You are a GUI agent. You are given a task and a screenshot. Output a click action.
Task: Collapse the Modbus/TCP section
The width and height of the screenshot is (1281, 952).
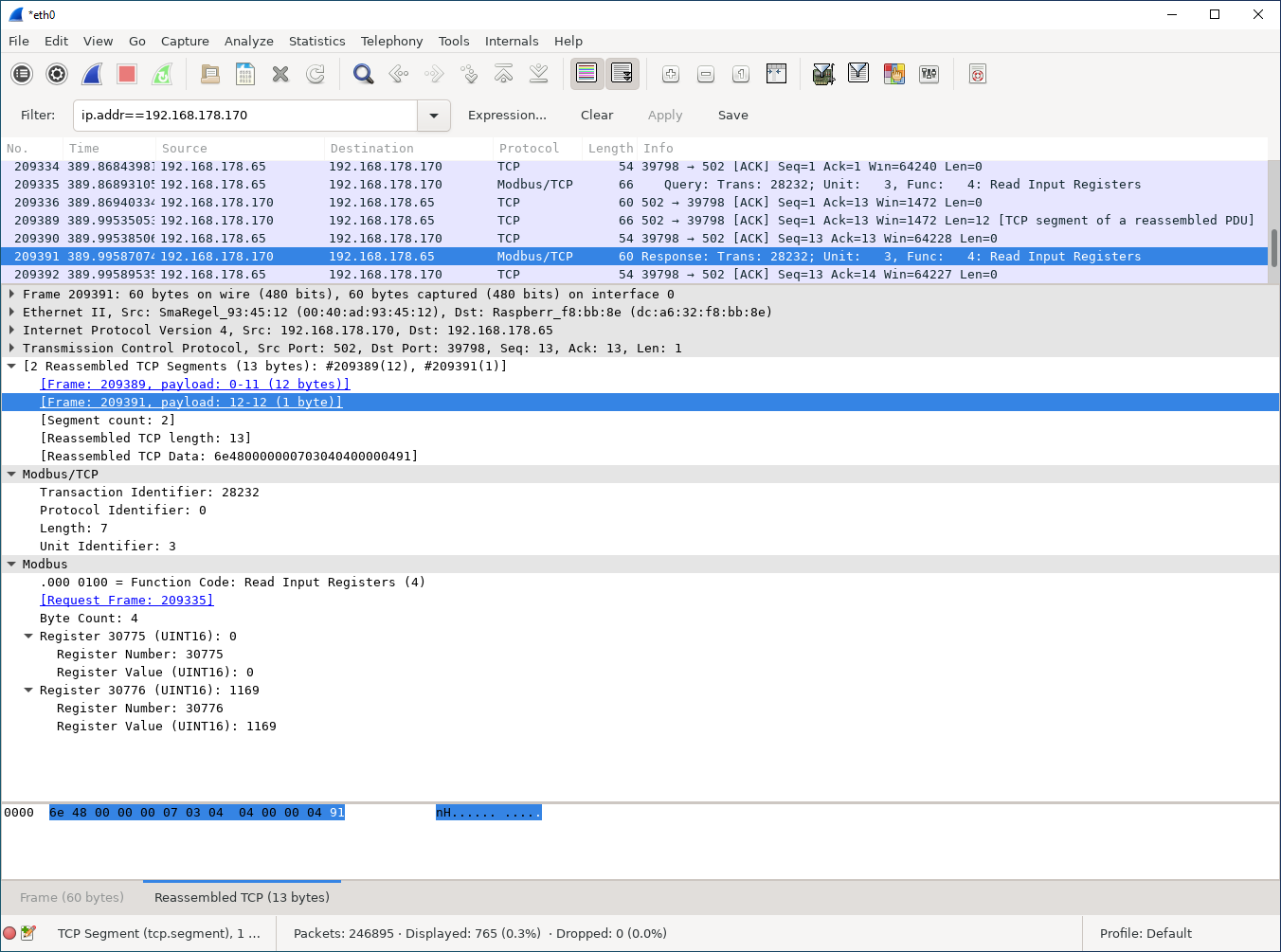pos(11,475)
